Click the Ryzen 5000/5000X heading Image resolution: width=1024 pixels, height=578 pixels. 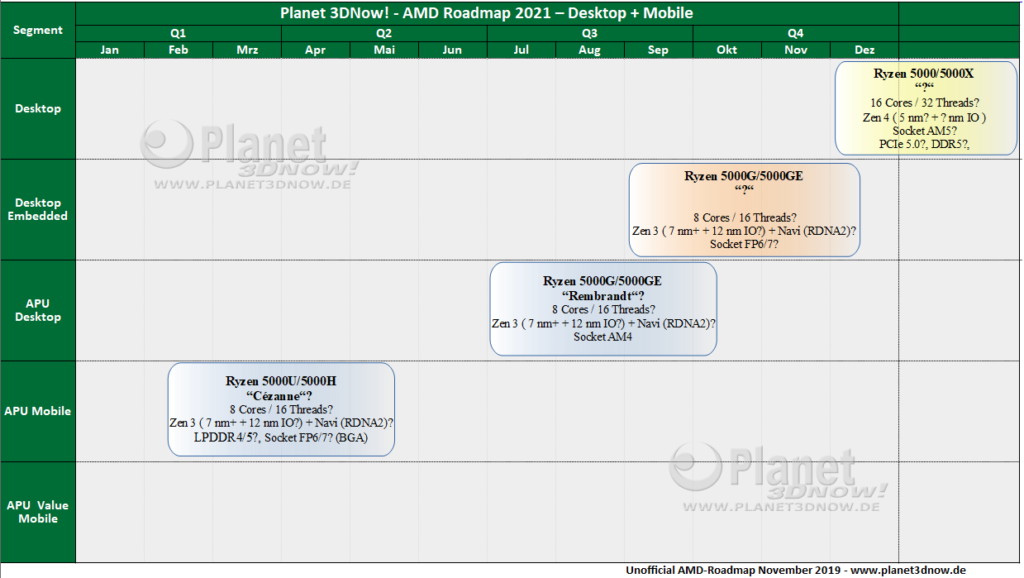click(x=923, y=74)
